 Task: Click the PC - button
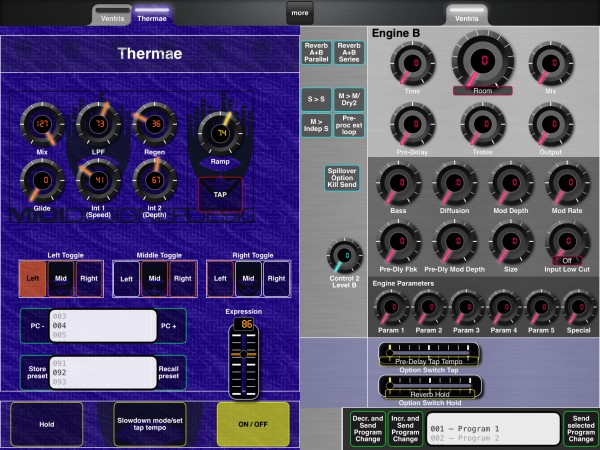click(36, 326)
